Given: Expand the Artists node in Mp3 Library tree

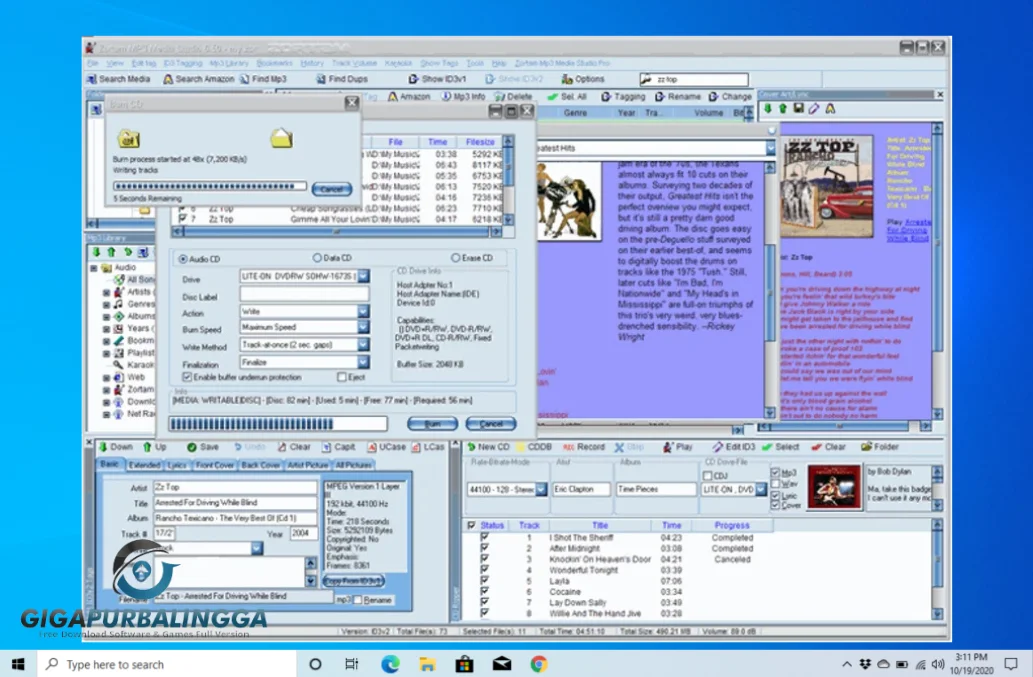Looking at the screenshot, I should 106,292.
